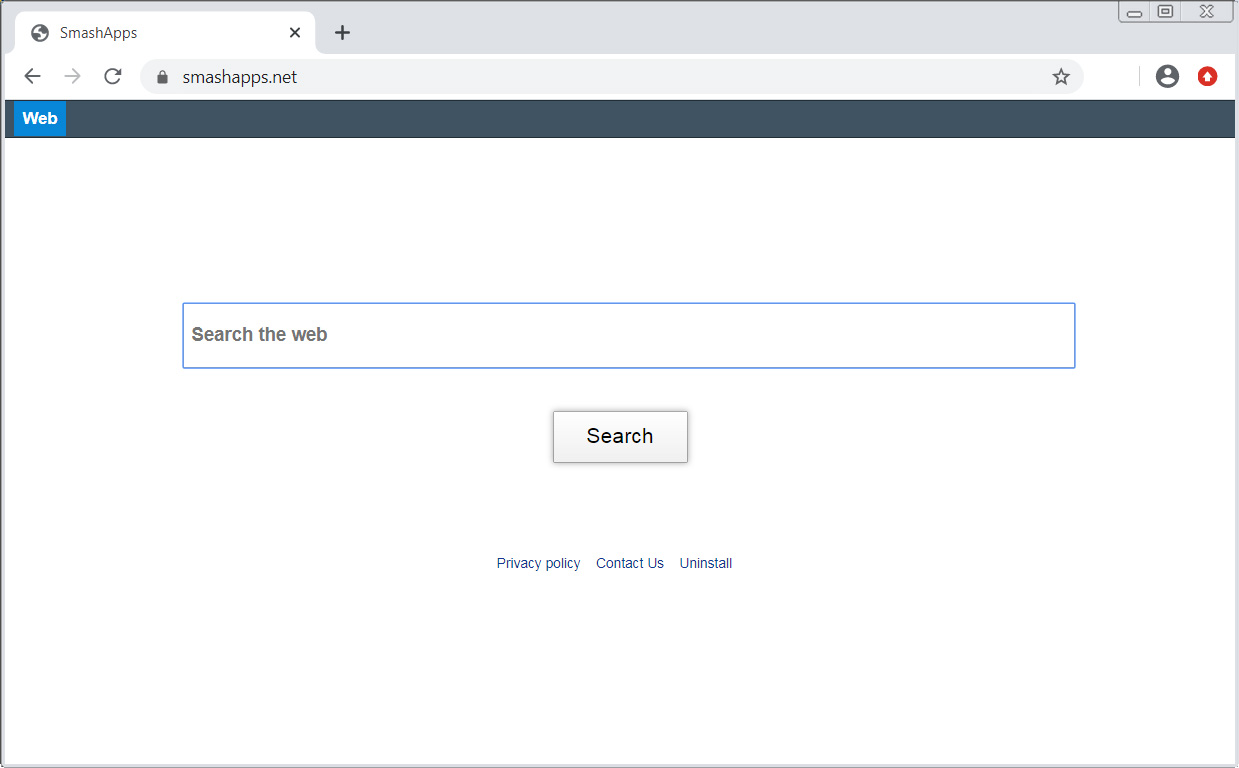Image resolution: width=1239 pixels, height=768 pixels.
Task: Open the user profile icon
Action: [1167, 77]
